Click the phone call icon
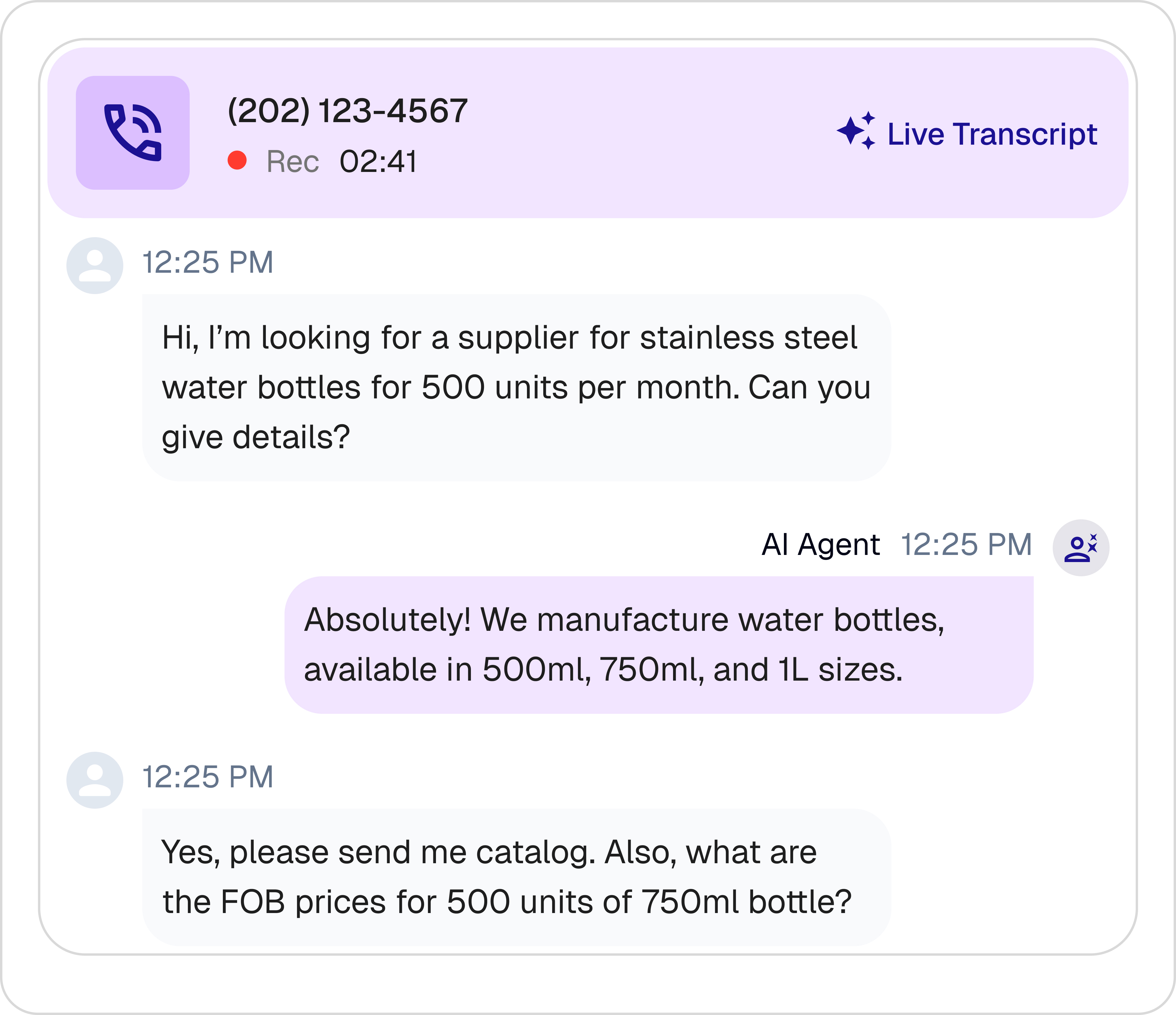 coord(133,133)
